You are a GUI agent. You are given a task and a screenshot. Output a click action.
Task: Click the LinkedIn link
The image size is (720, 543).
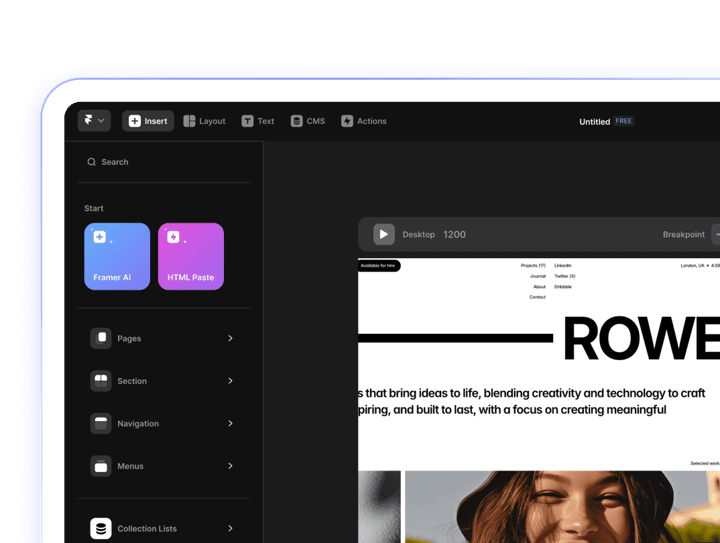pyautogui.click(x=563, y=265)
